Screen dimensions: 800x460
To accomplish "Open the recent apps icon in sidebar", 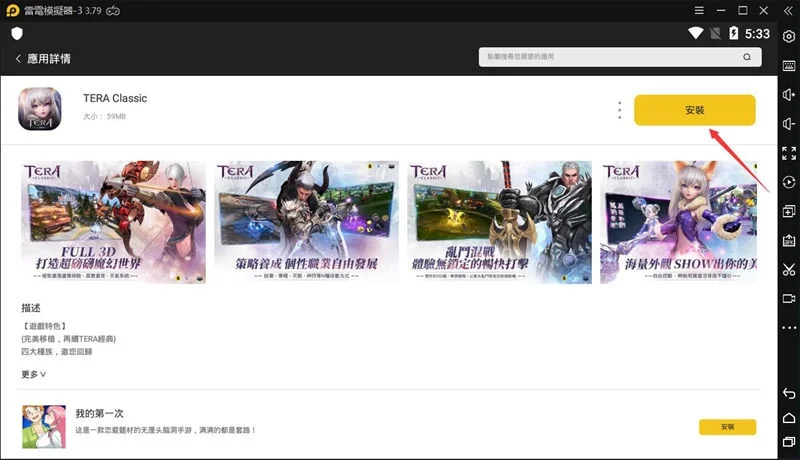I will click(789, 442).
